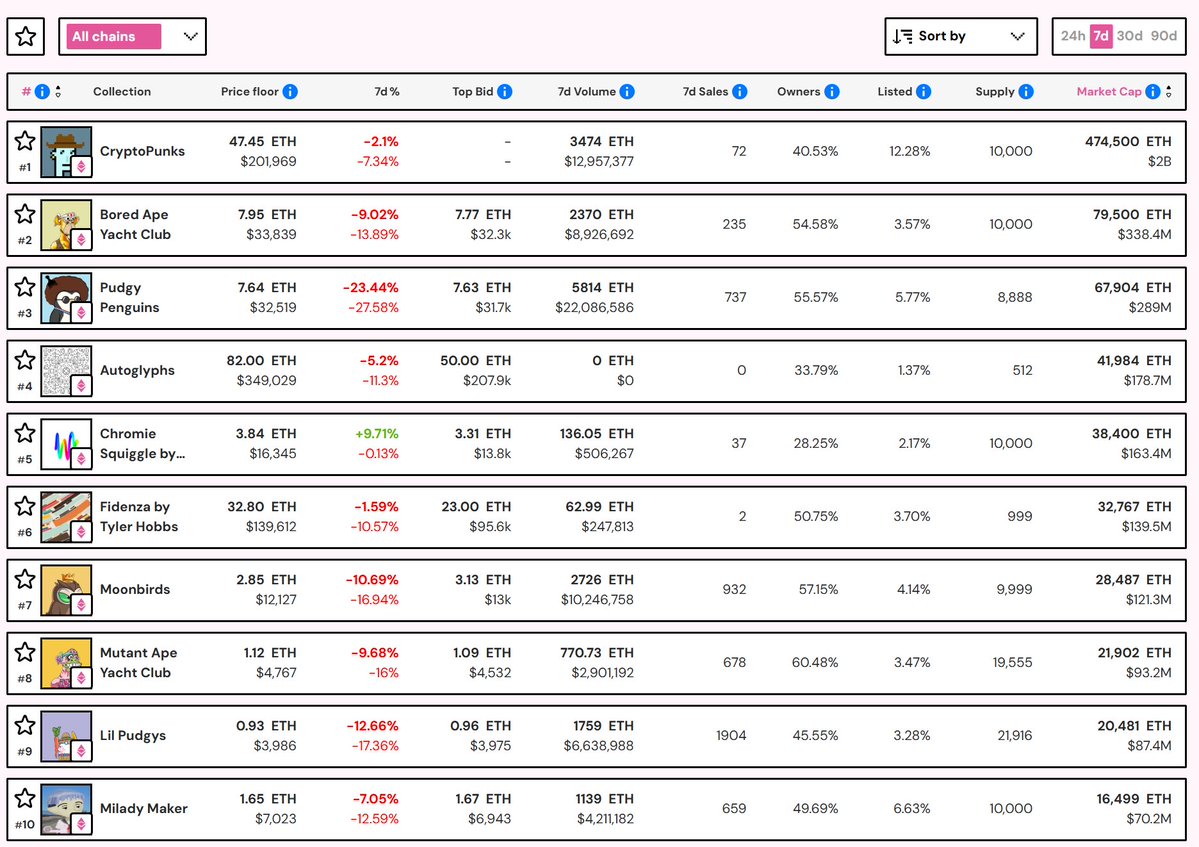Mark Lil Pudgys as favorite
Viewport: 1199px width, 847px height.
25,725
